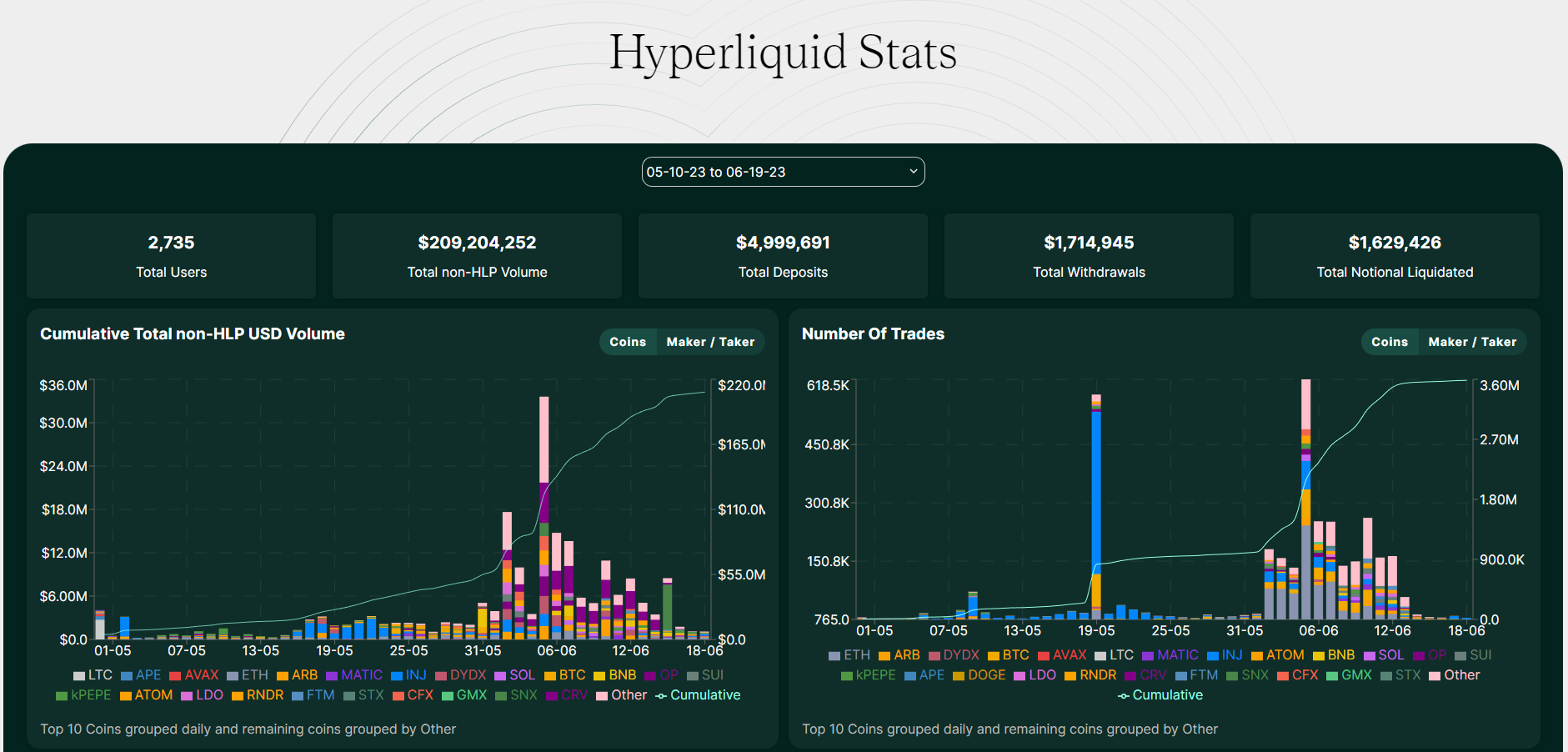Screen dimensions: 1568x752
Task: Click the SOL legend icon in volume legend
Action: pyautogui.click(x=501, y=675)
